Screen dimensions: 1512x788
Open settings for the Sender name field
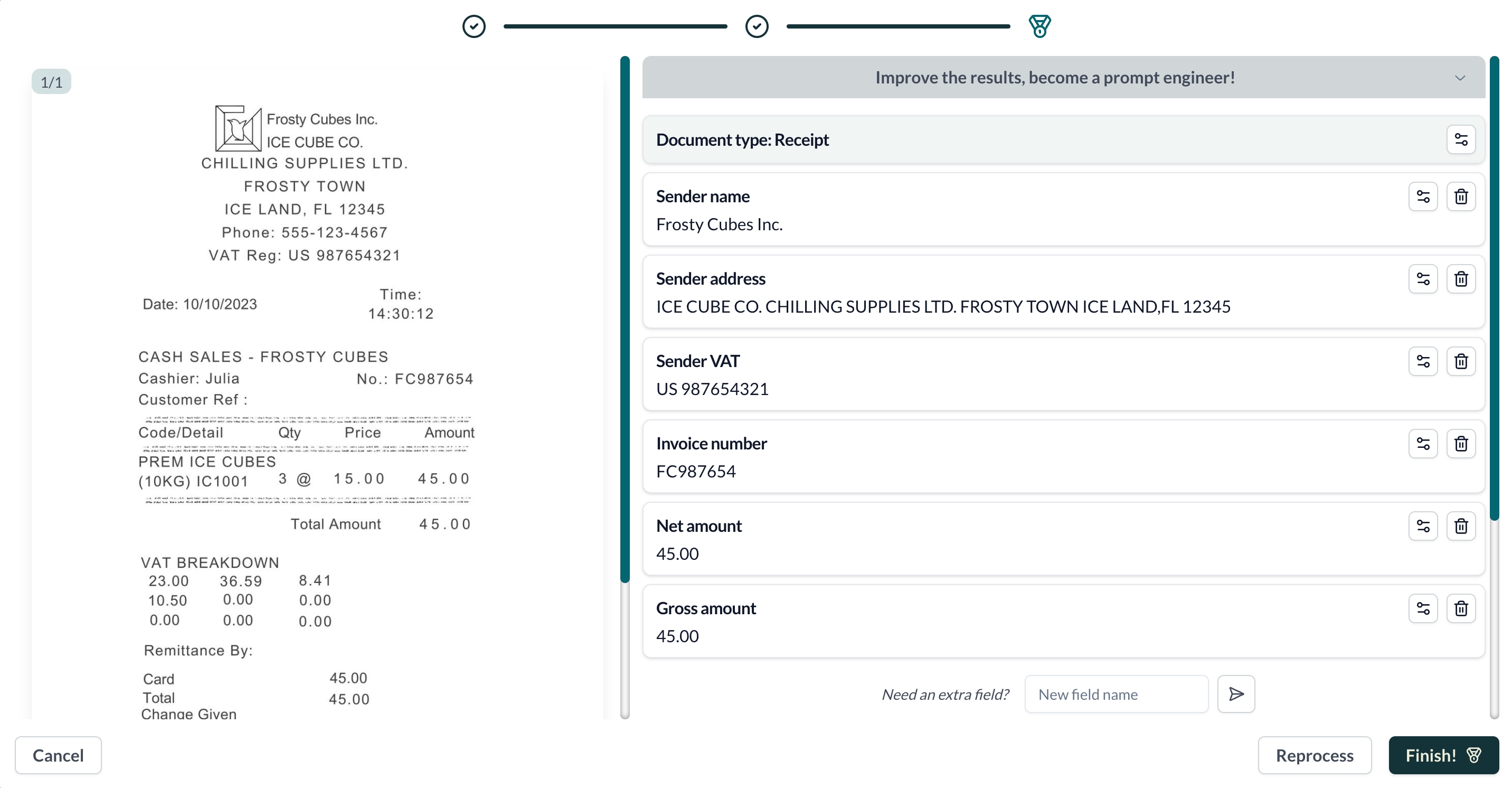click(x=1423, y=196)
